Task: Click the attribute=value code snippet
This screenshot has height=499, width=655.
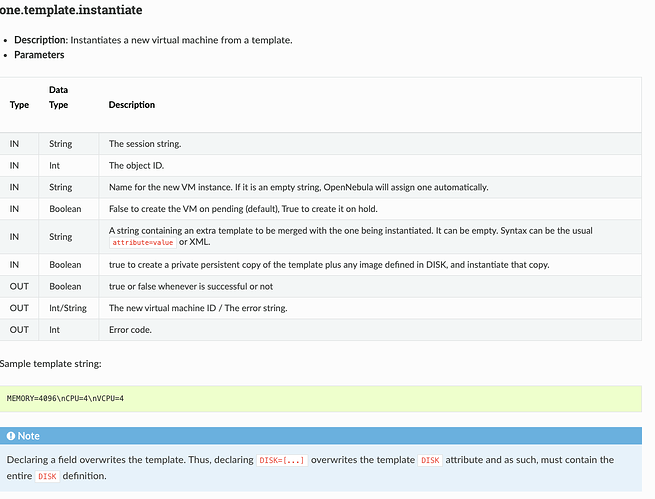Action: [x=142, y=243]
